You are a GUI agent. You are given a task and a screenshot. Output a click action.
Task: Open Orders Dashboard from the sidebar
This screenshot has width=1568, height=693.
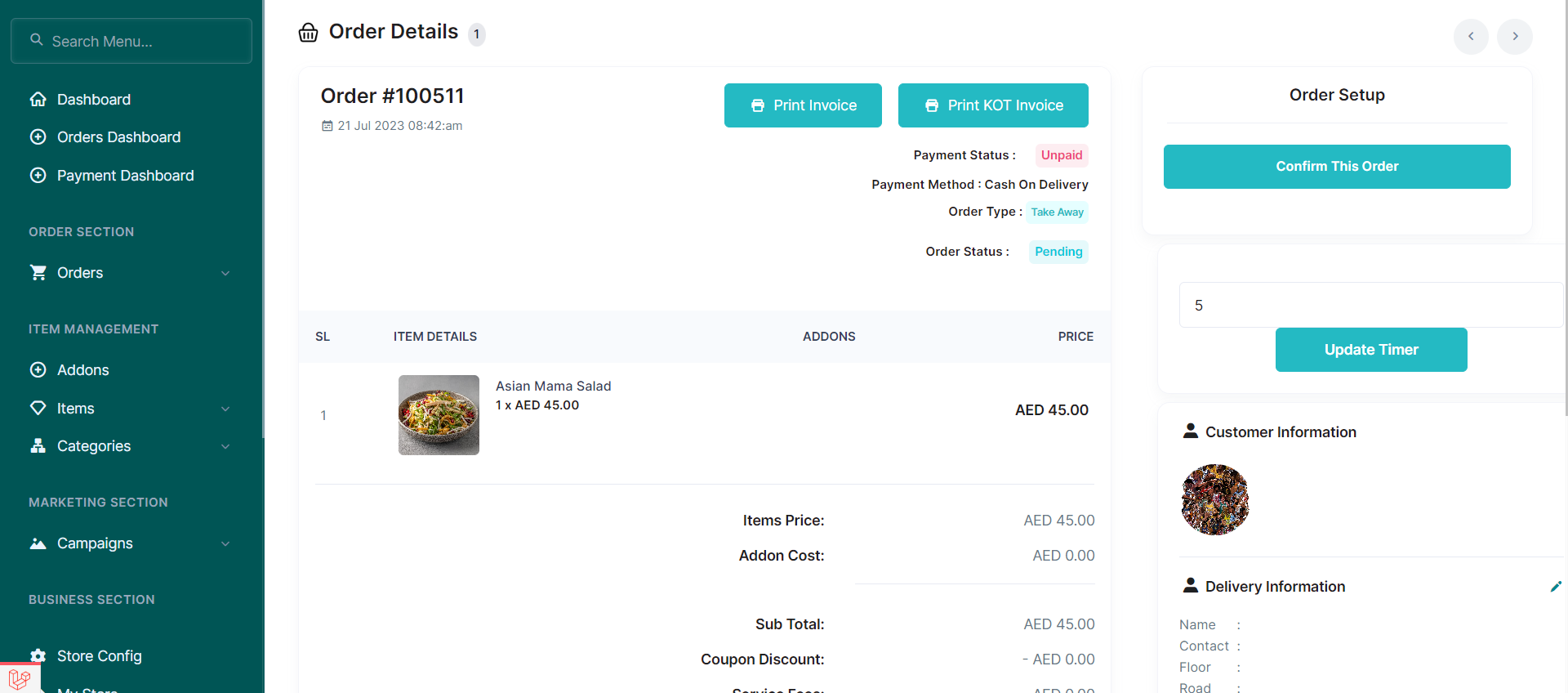coord(118,137)
